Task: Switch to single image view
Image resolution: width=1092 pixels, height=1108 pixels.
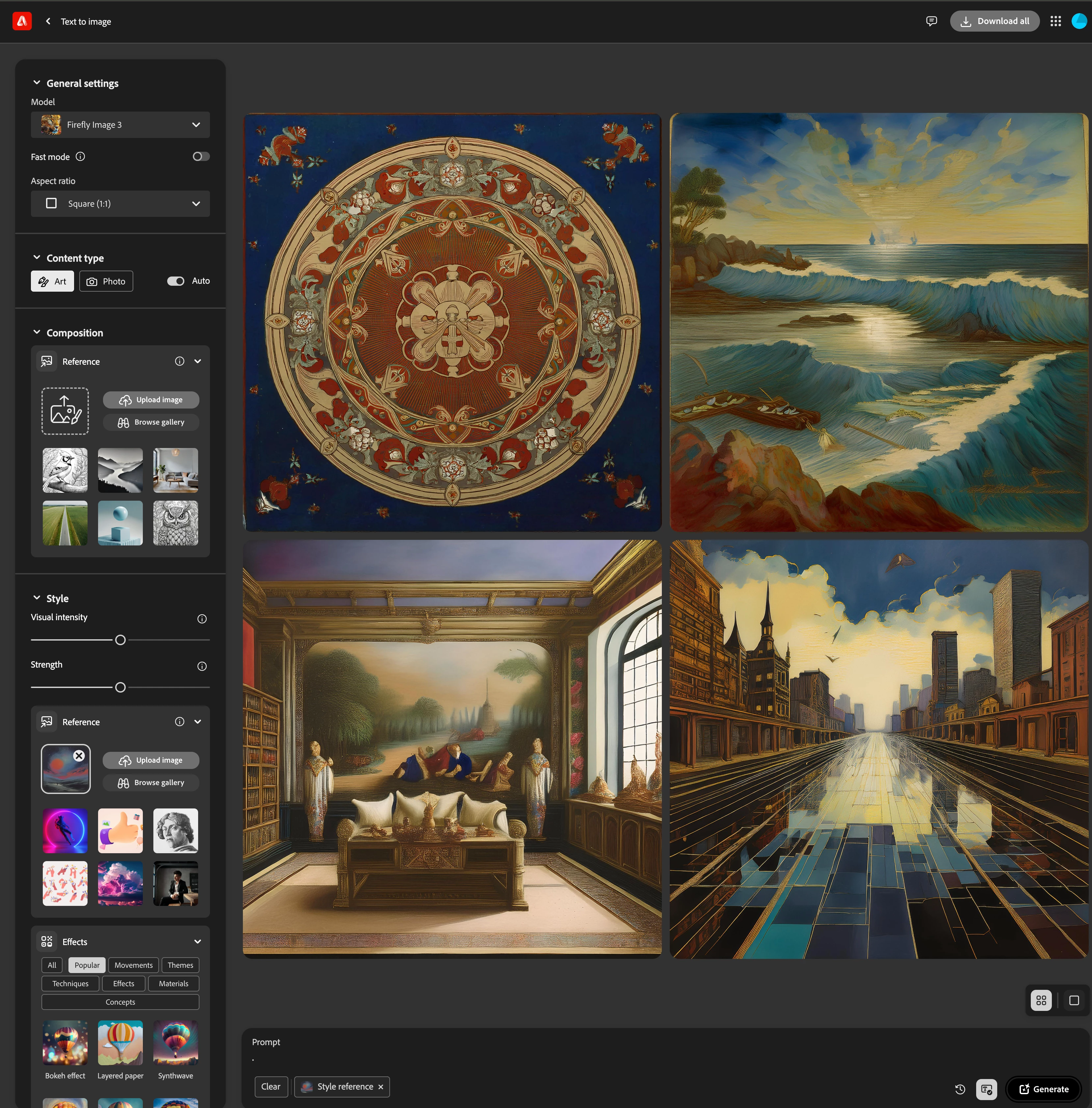Action: coord(1074,1001)
